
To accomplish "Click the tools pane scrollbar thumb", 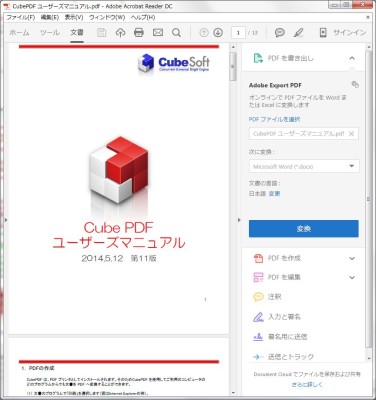I will pos(368,198).
